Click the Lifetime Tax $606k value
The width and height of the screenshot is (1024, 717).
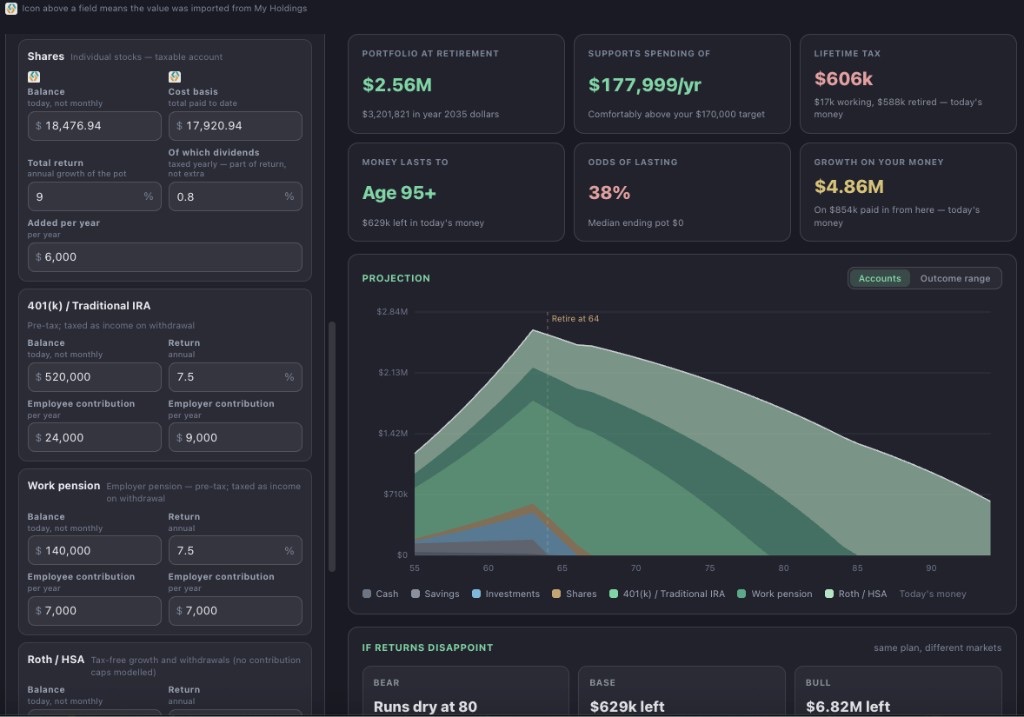[843, 79]
